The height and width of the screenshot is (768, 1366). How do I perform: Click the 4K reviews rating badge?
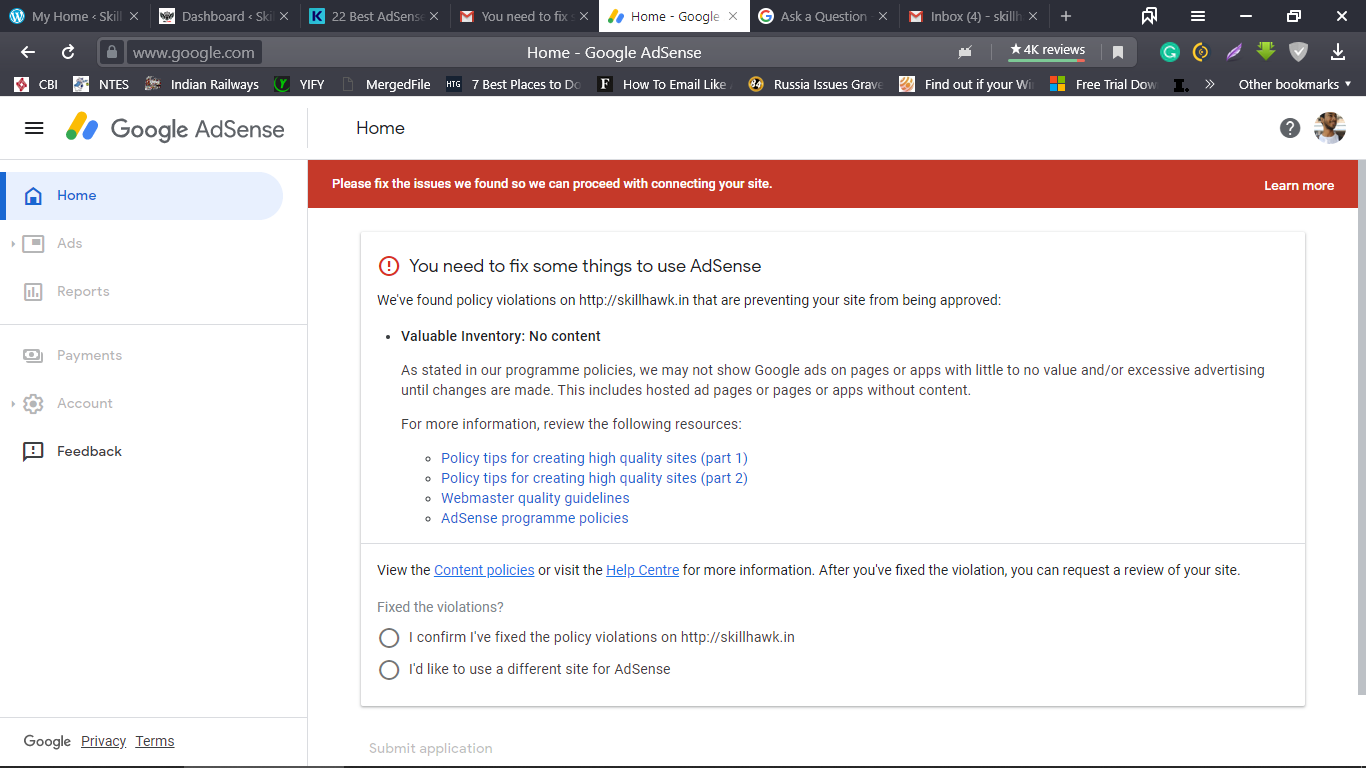click(x=1047, y=51)
